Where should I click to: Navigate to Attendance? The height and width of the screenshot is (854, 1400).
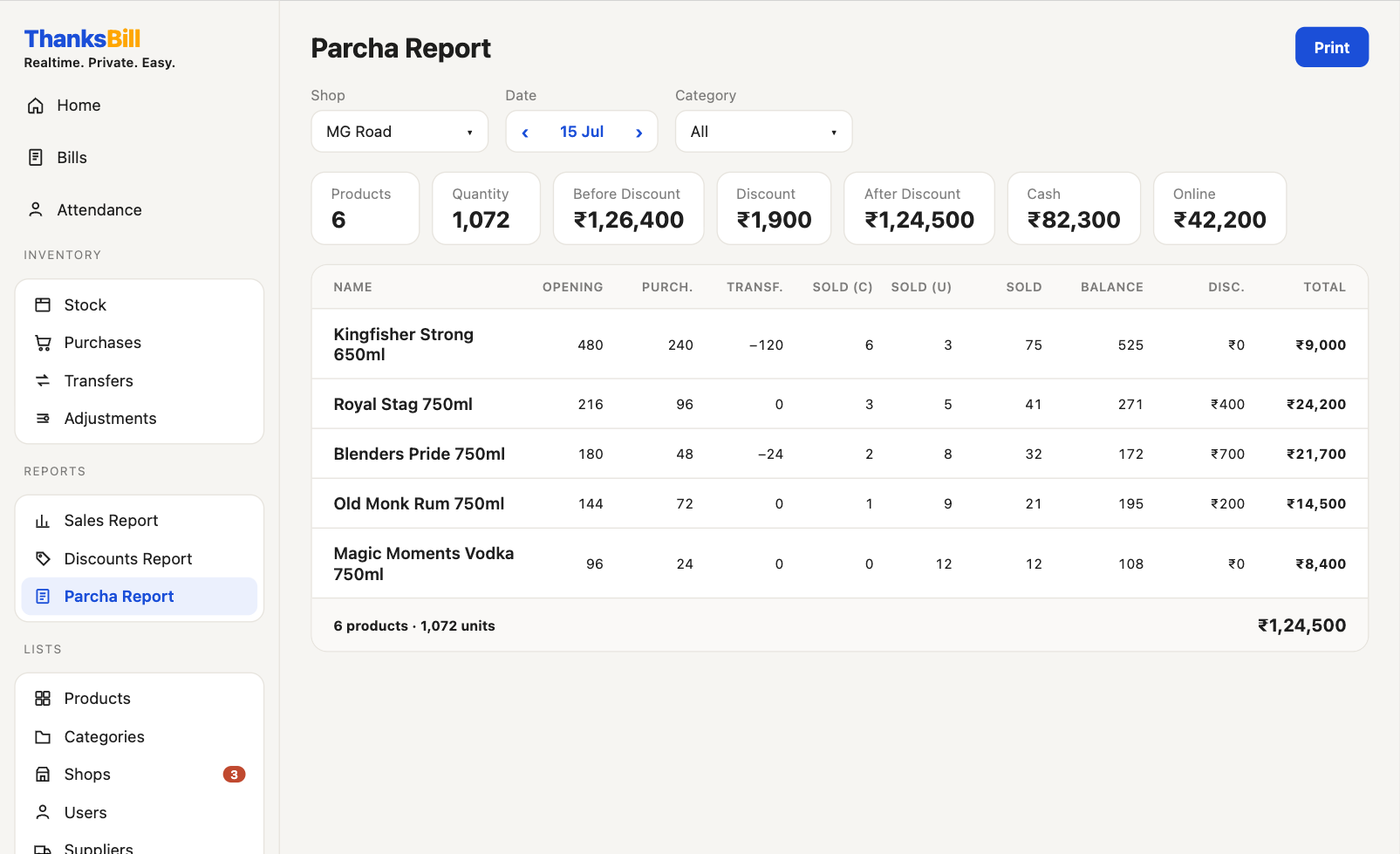(140, 210)
